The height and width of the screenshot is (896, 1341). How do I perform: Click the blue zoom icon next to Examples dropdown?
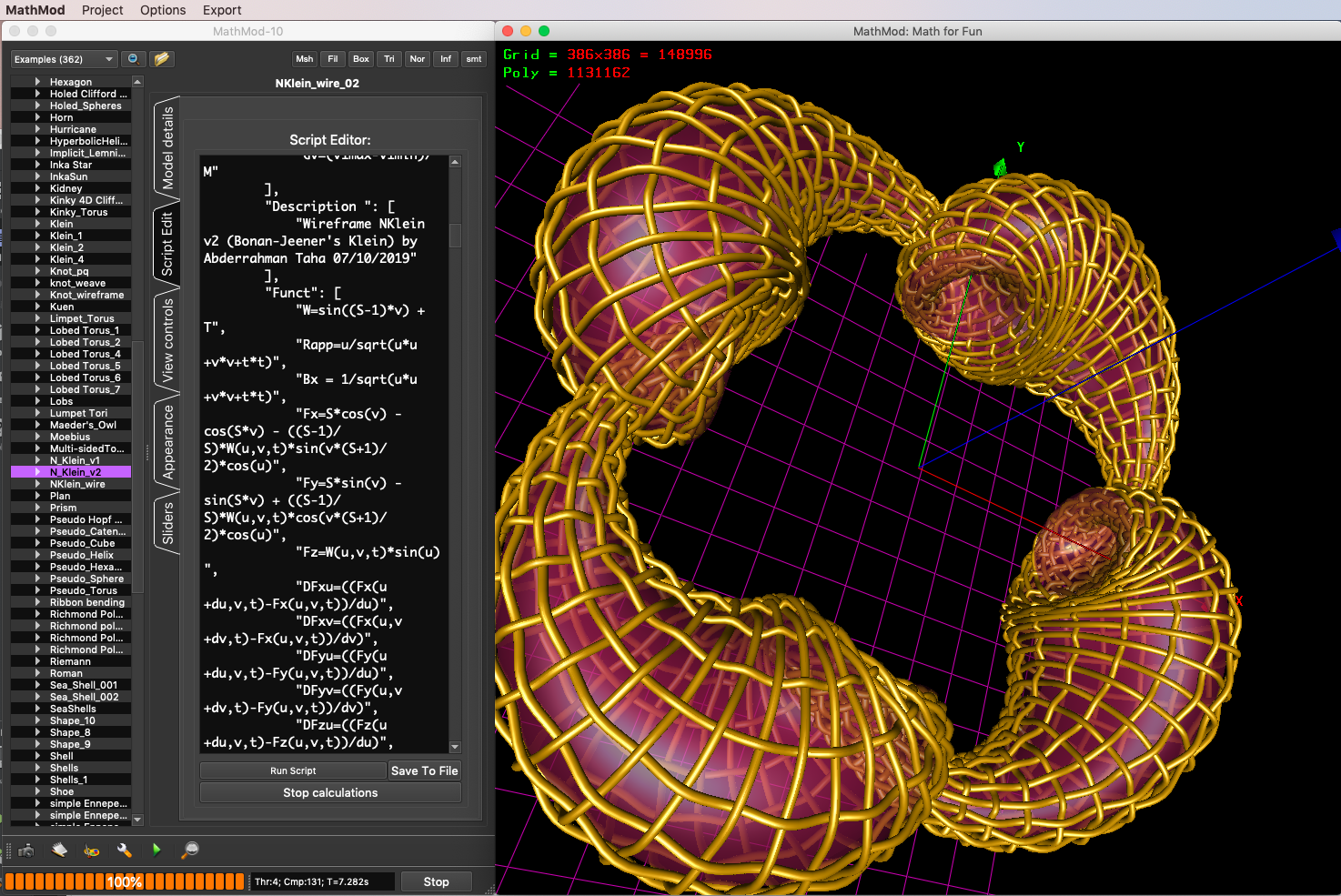pos(133,58)
